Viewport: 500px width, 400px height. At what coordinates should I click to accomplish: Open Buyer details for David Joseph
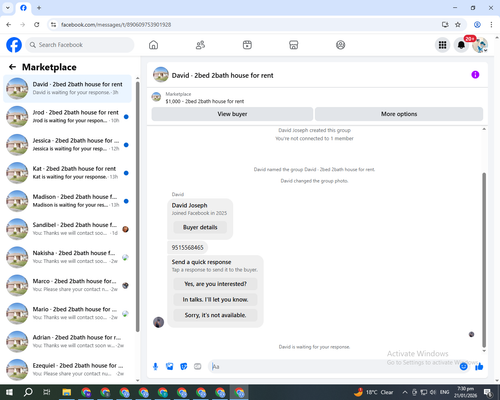[200, 227]
